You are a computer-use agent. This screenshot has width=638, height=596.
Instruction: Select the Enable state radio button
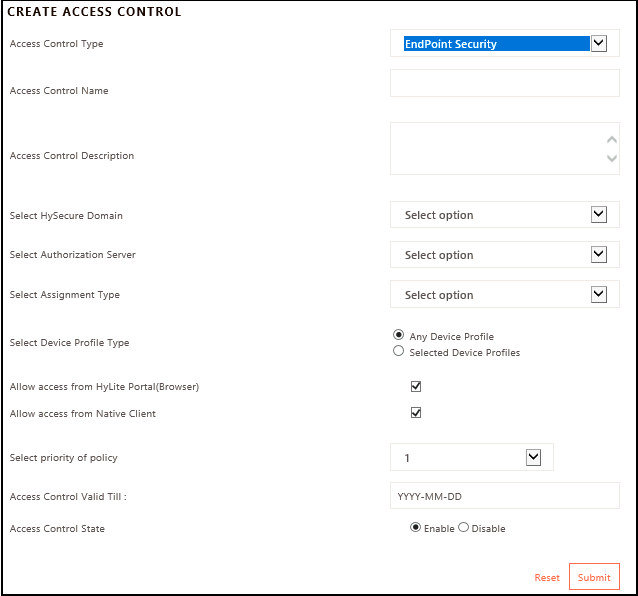[415, 527]
